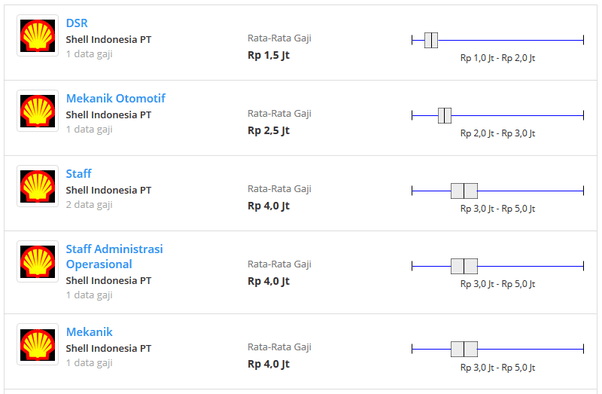Click the Shell logo beside Staff
Image resolution: width=602 pixels, height=394 pixels.
point(38,186)
